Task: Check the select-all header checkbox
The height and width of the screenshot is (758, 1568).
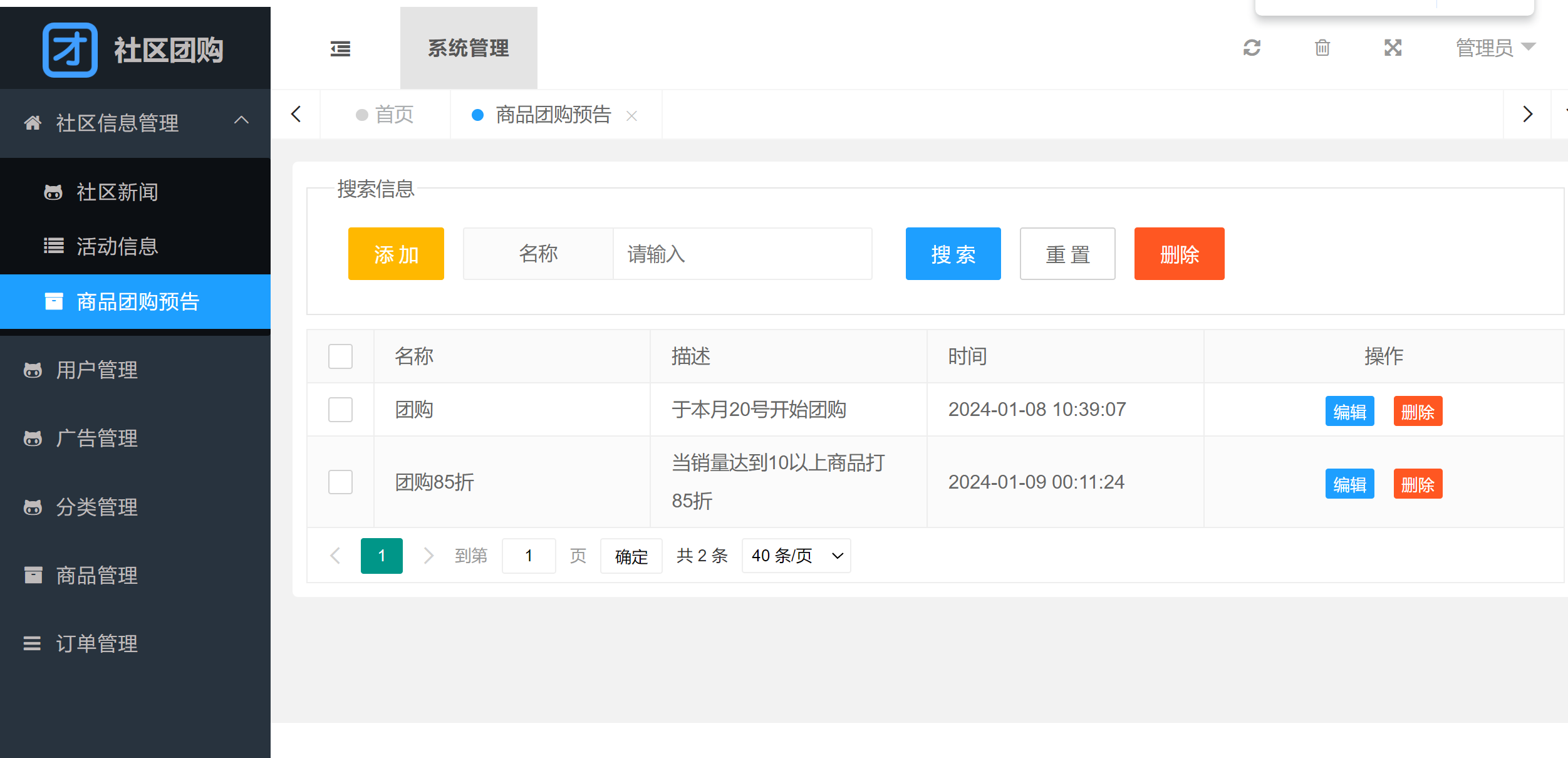Action: [x=340, y=356]
